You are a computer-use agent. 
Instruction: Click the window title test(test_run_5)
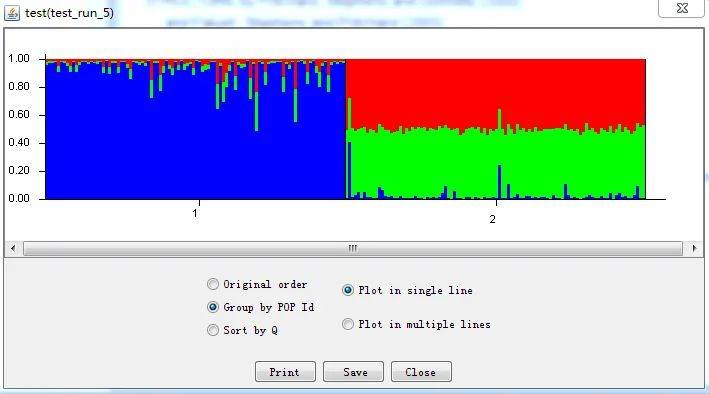coord(69,13)
